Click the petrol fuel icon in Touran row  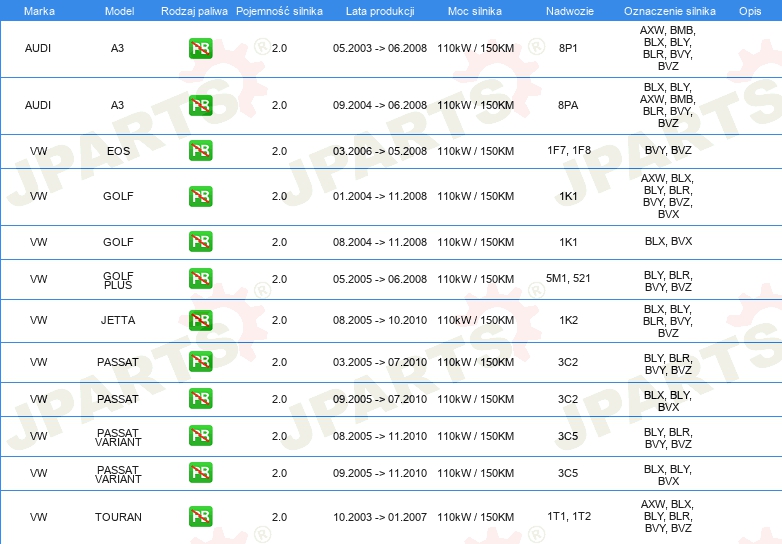pos(200,517)
